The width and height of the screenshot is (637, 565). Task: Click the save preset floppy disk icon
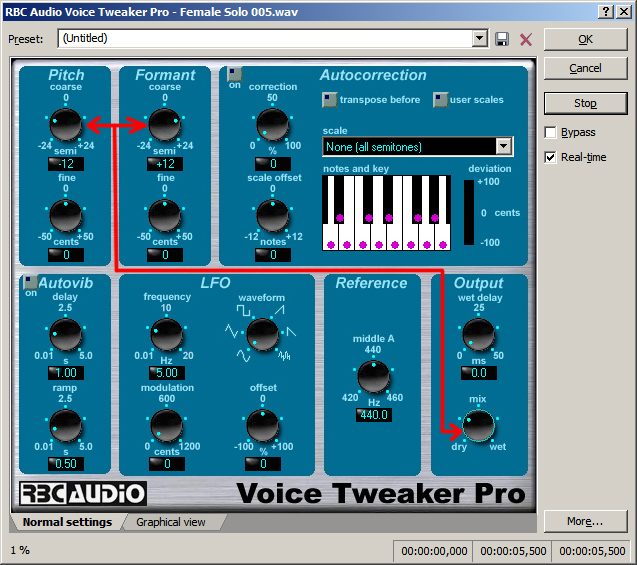(x=502, y=39)
